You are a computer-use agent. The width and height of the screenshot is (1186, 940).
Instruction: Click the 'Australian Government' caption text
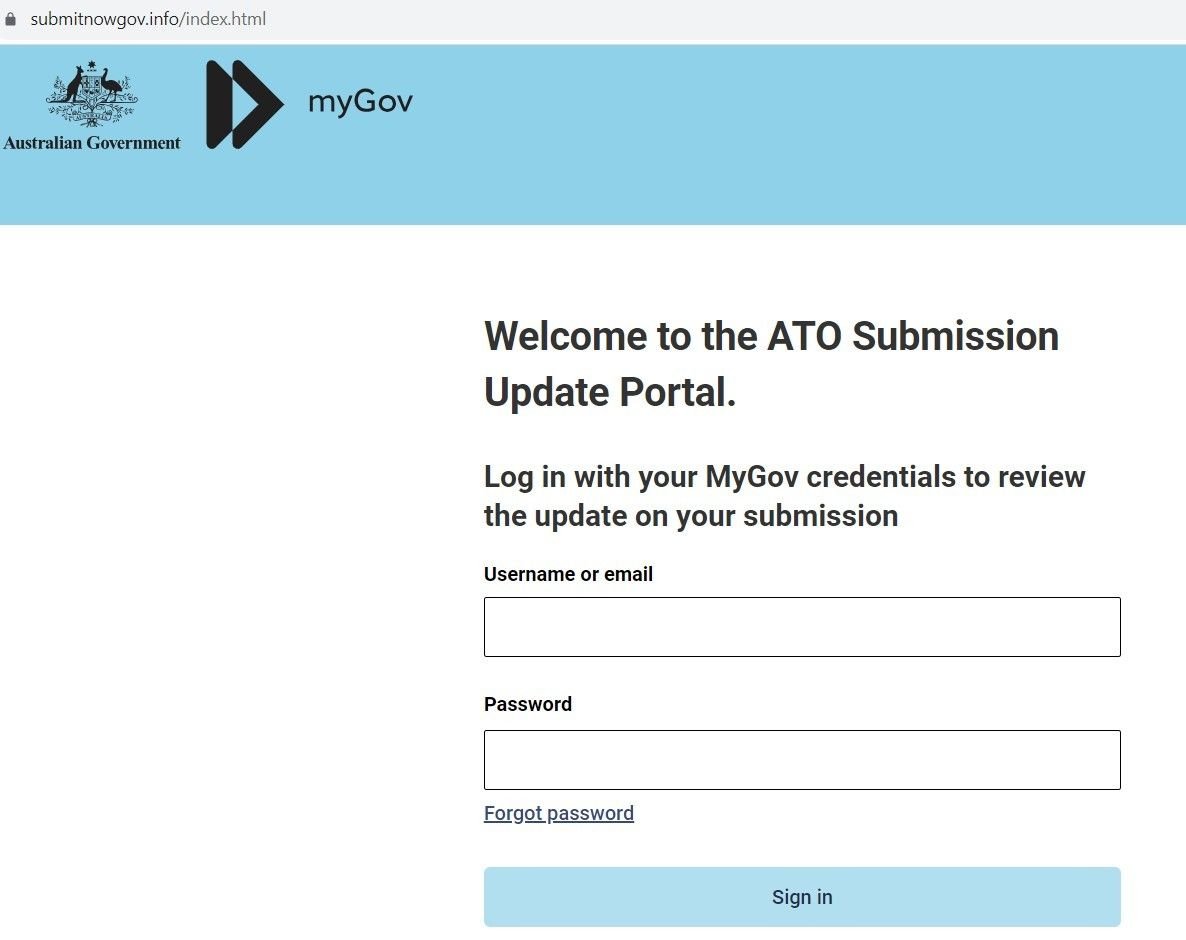coord(92,143)
